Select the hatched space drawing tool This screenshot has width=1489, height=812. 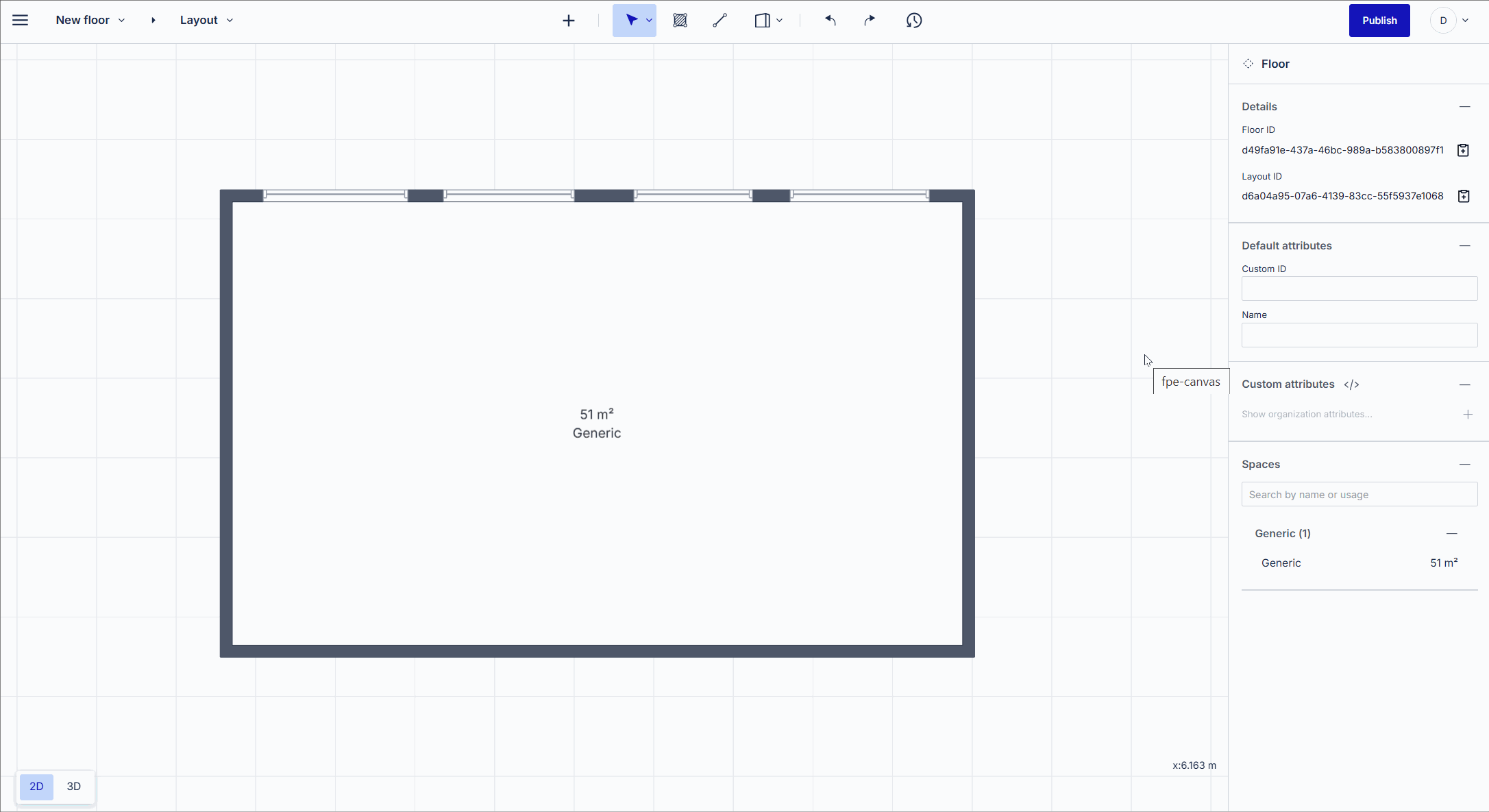click(x=680, y=21)
